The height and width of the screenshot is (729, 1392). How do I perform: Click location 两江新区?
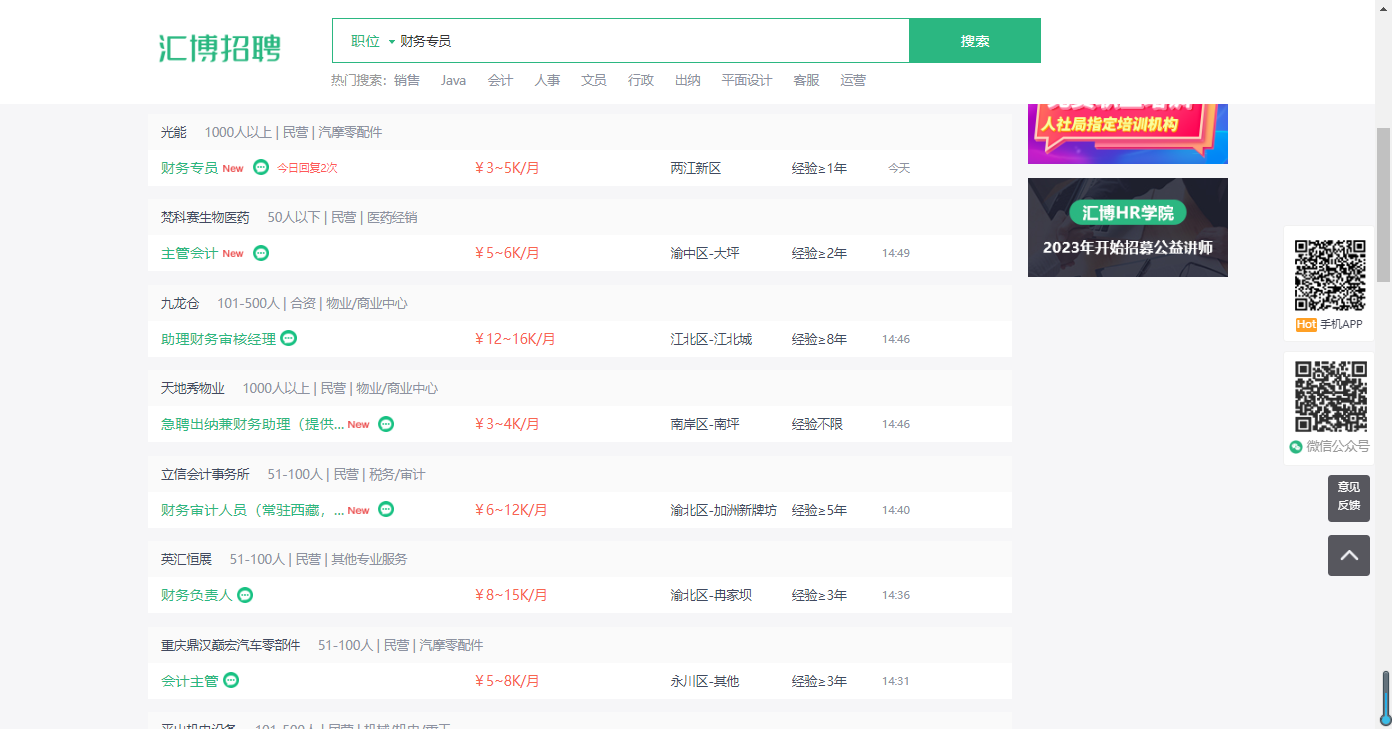[x=696, y=168]
